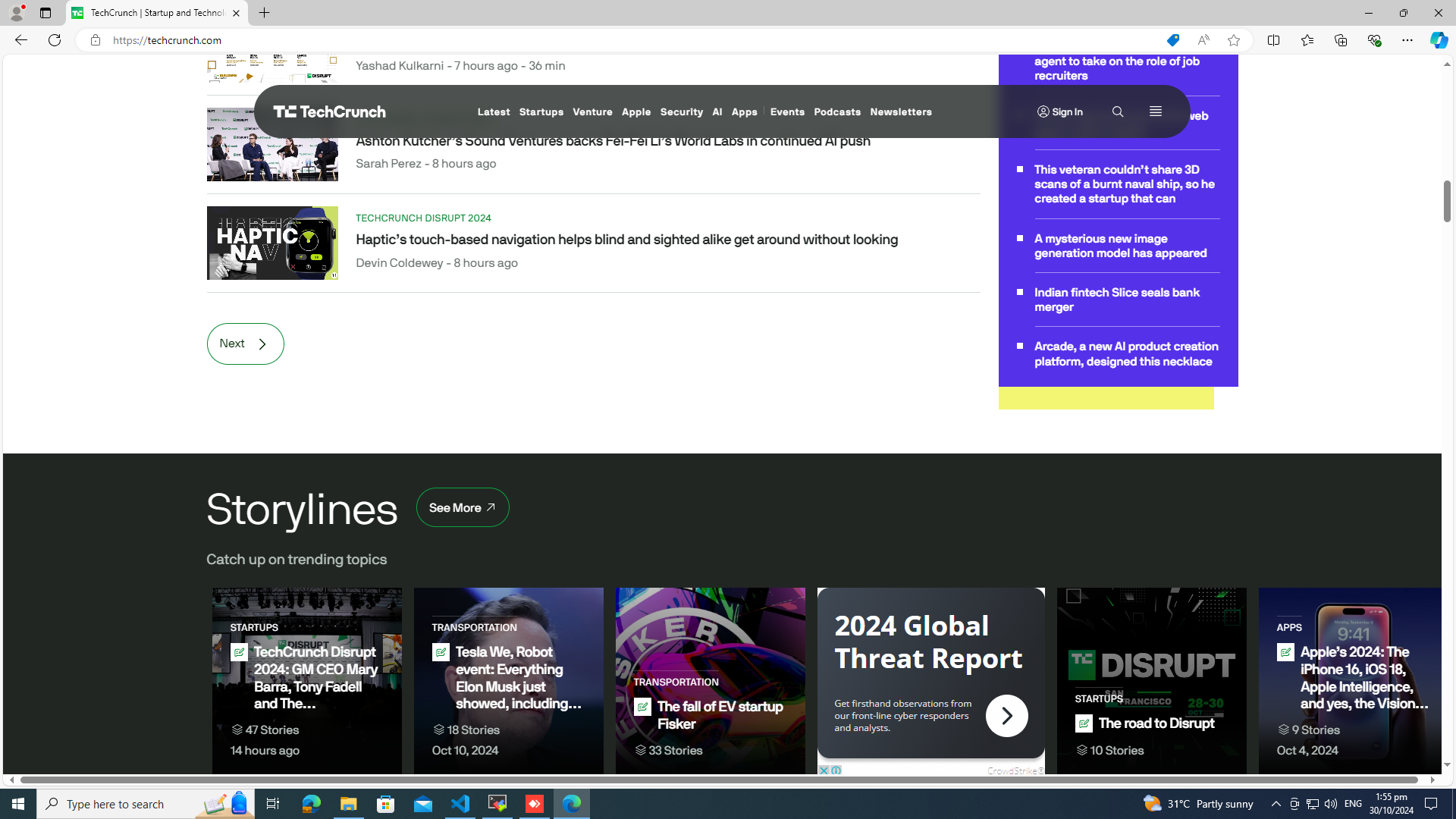Click the TechCrunch logo in header
The image size is (1456, 819).
pyautogui.click(x=329, y=111)
